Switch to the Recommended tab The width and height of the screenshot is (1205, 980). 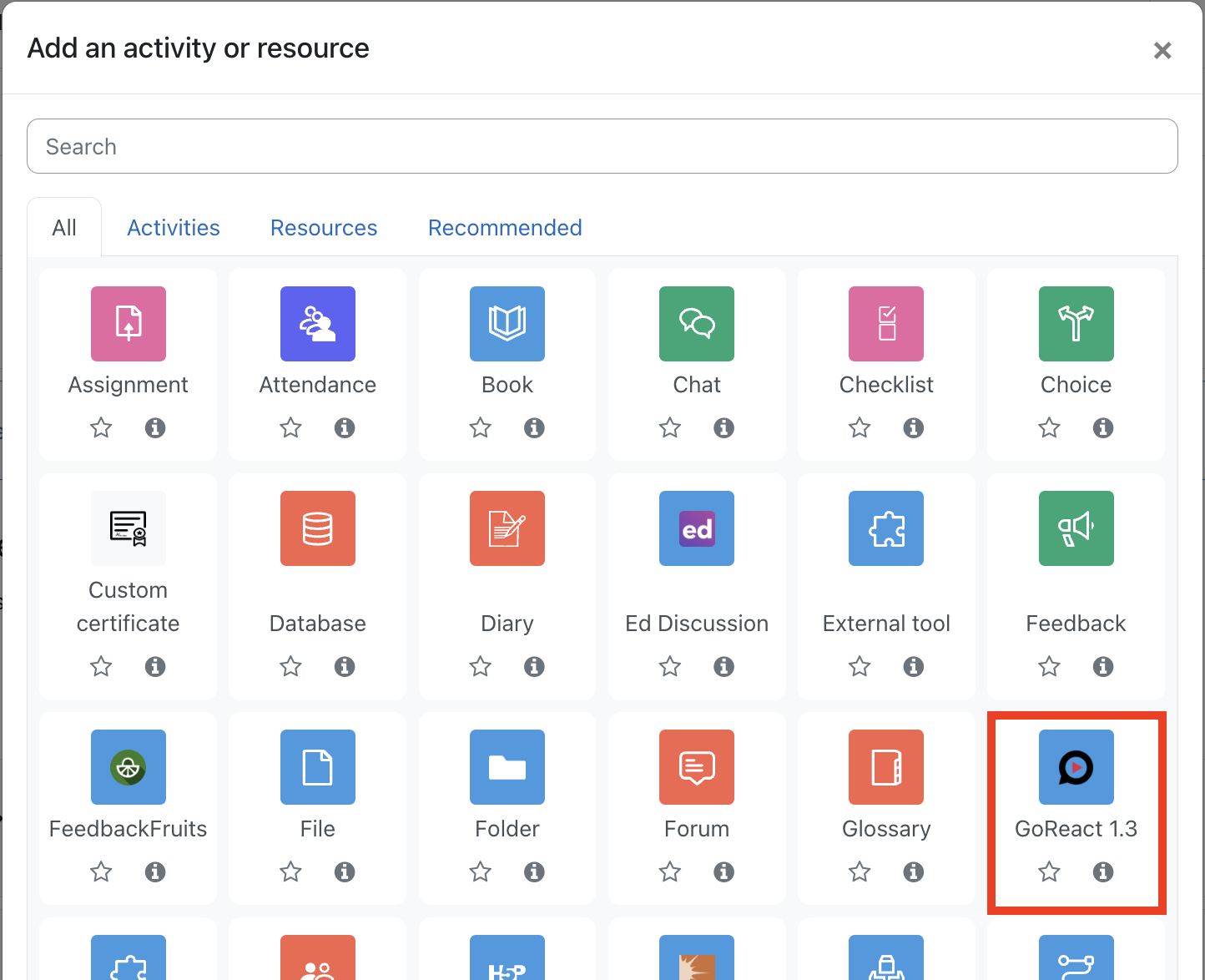[x=505, y=228]
